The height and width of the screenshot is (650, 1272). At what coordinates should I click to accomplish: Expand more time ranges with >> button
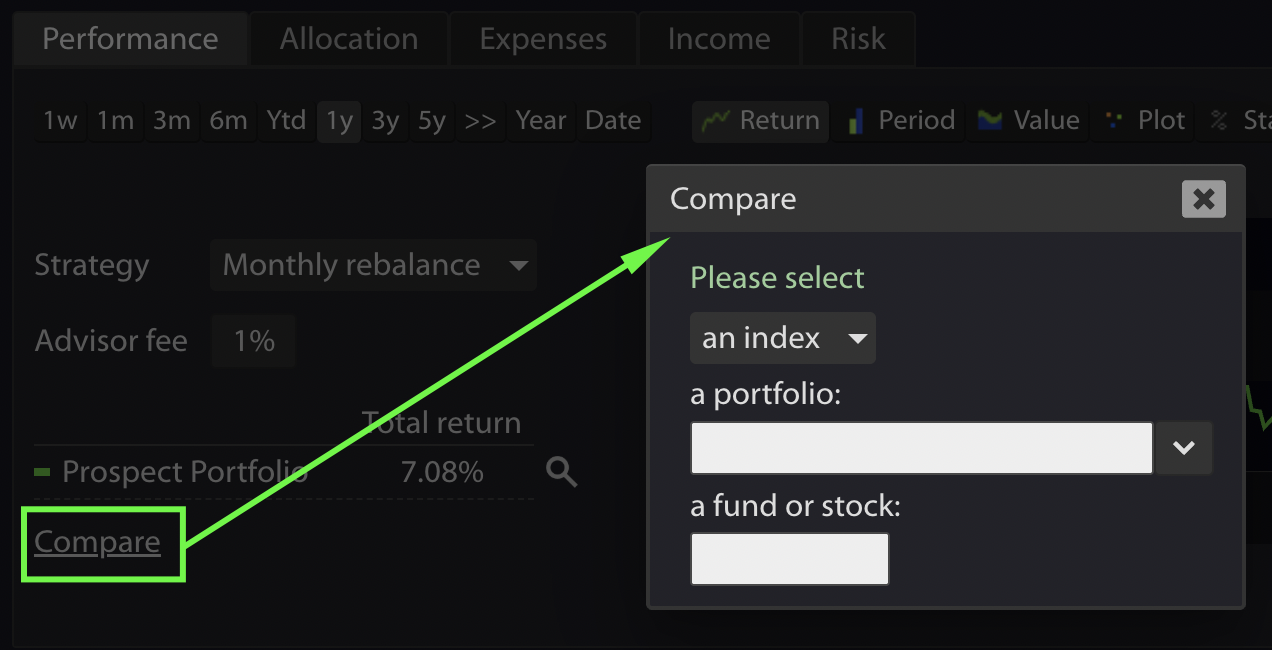480,121
